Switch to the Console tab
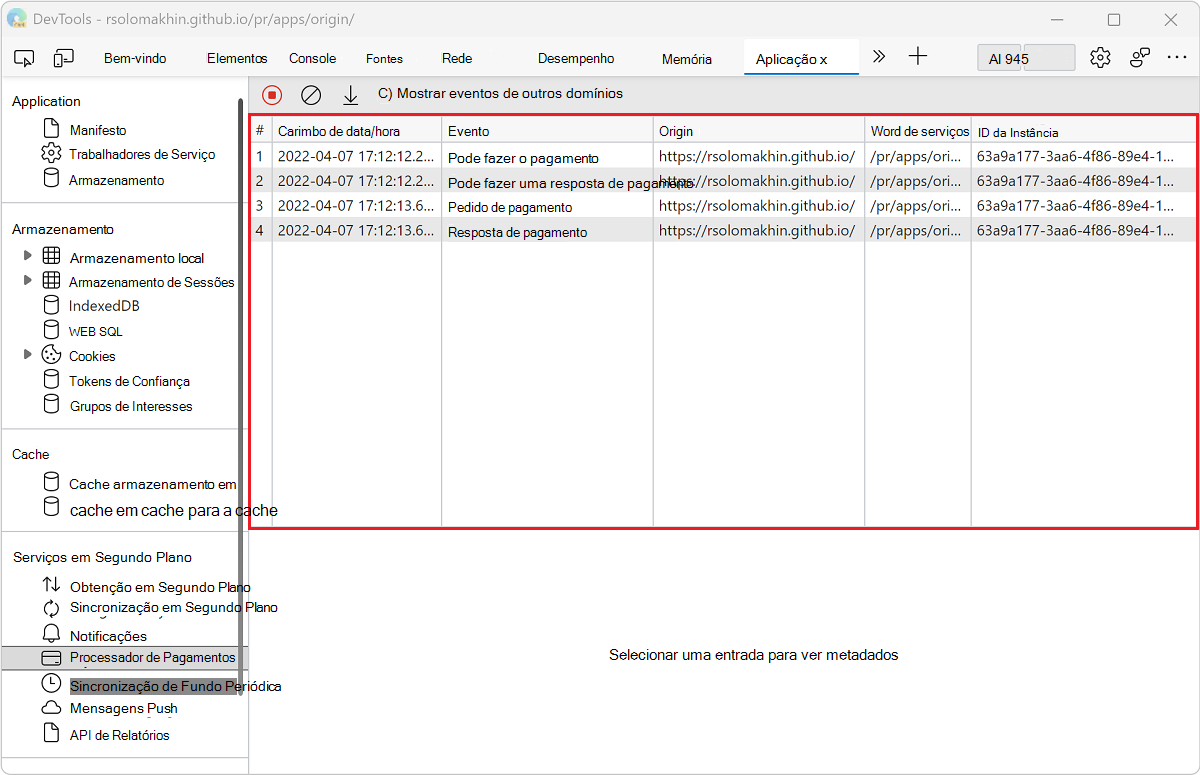 click(312, 58)
